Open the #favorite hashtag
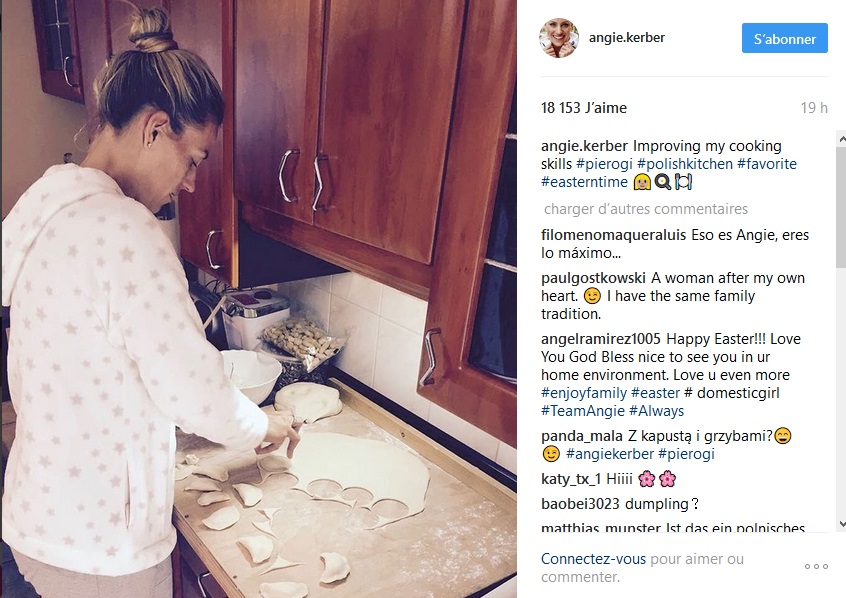 coord(767,164)
